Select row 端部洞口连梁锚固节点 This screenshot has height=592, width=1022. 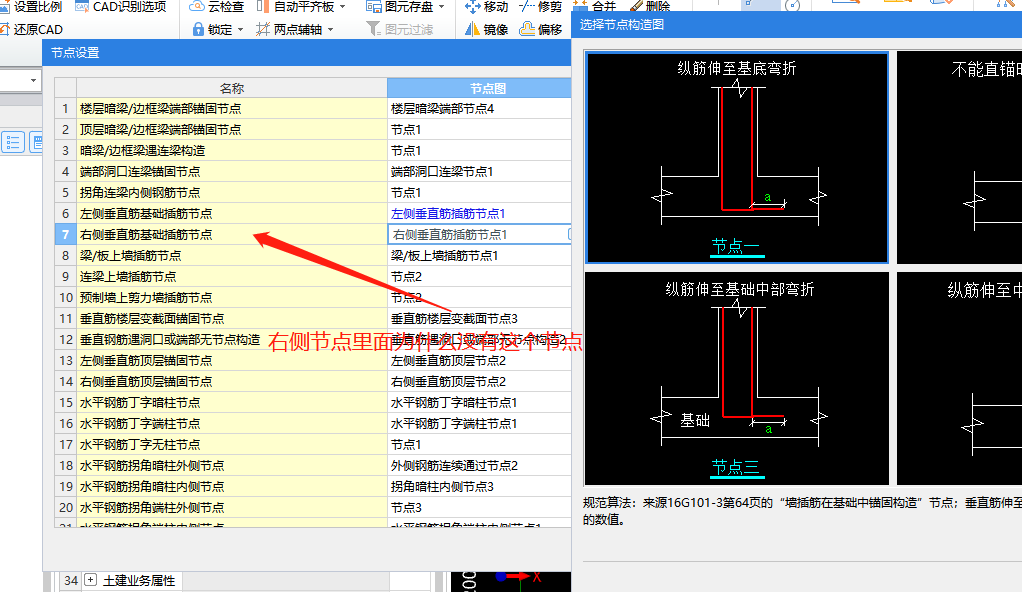click(231, 171)
